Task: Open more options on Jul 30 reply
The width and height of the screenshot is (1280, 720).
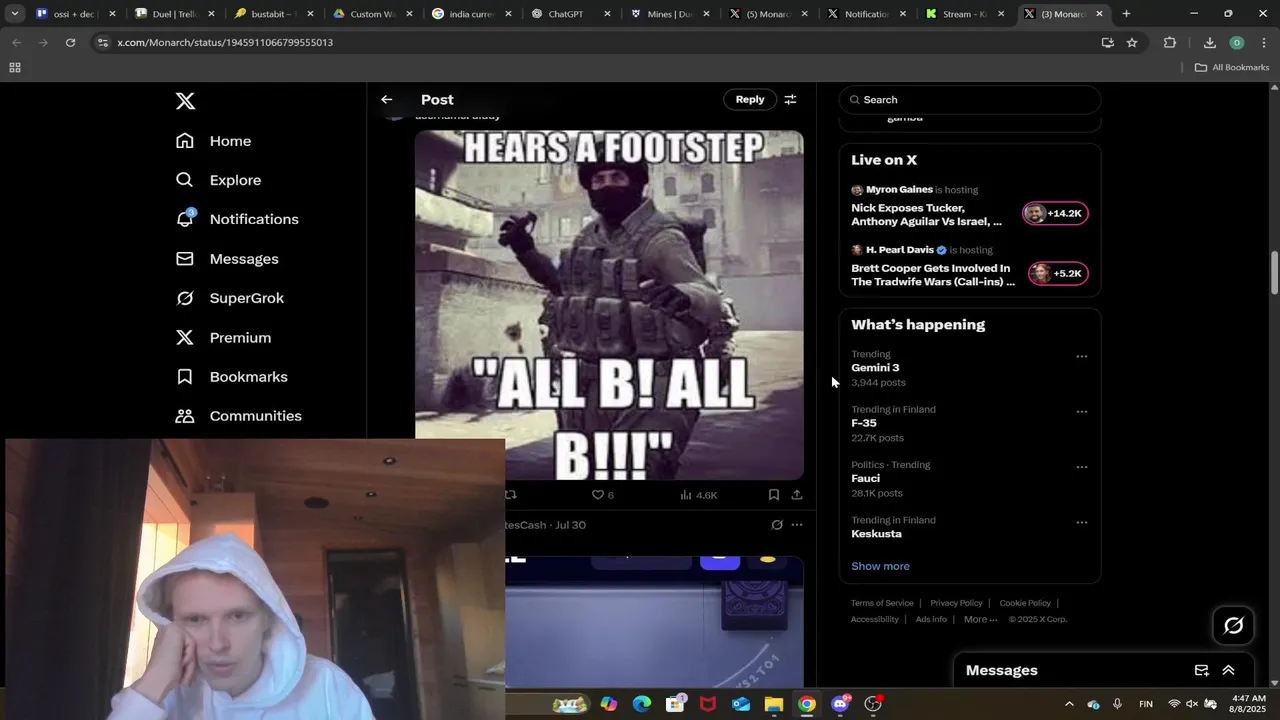Action: [x=797, y=525]
